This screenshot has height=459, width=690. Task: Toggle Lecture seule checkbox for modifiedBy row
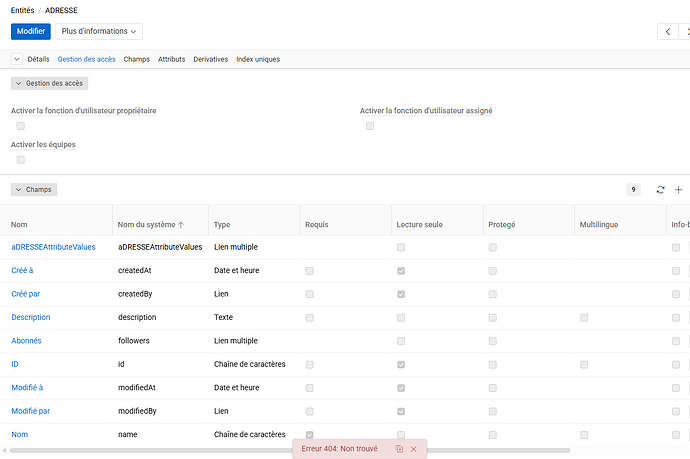[401, 411]
